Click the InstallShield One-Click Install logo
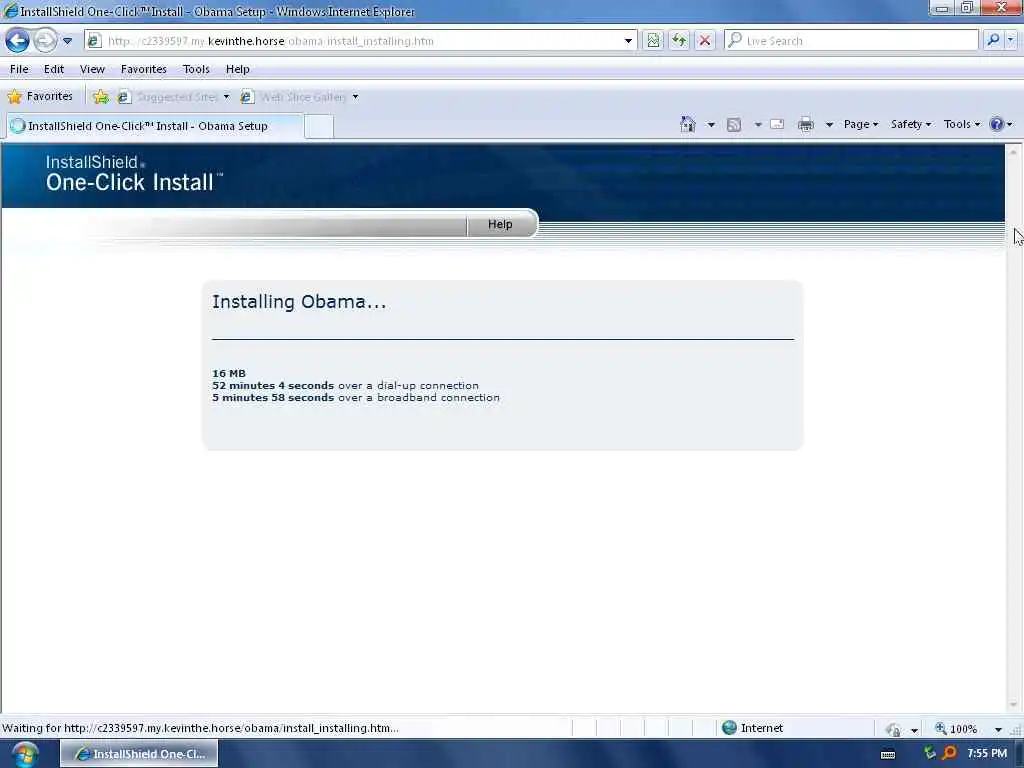 coord(134,174)
